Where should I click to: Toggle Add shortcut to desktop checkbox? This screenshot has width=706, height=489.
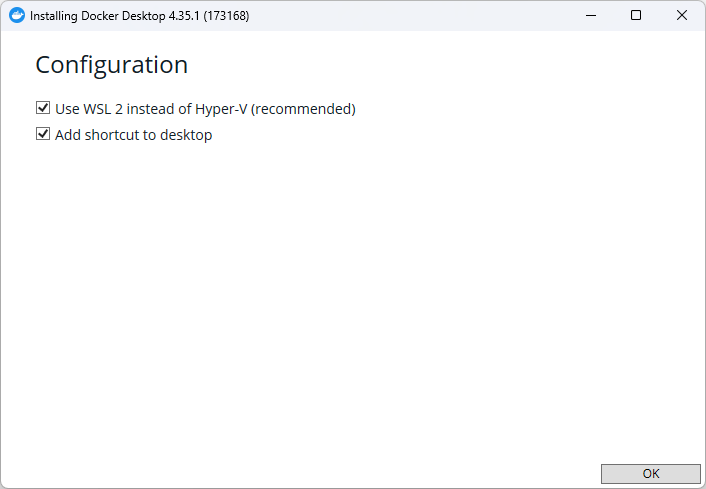coord(43,134)
